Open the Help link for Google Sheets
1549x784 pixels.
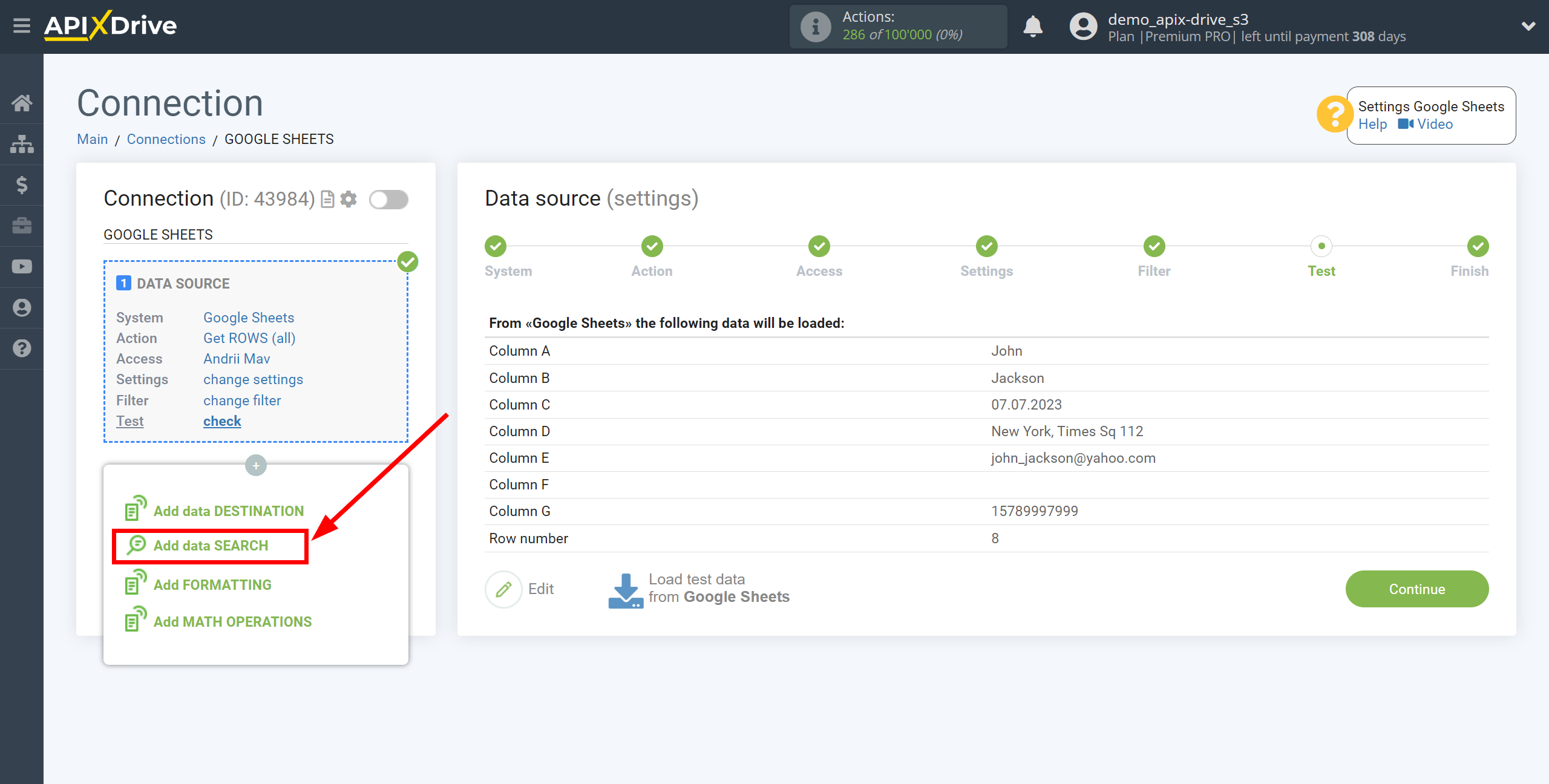pyautogui.click(x=1372, y=124)
